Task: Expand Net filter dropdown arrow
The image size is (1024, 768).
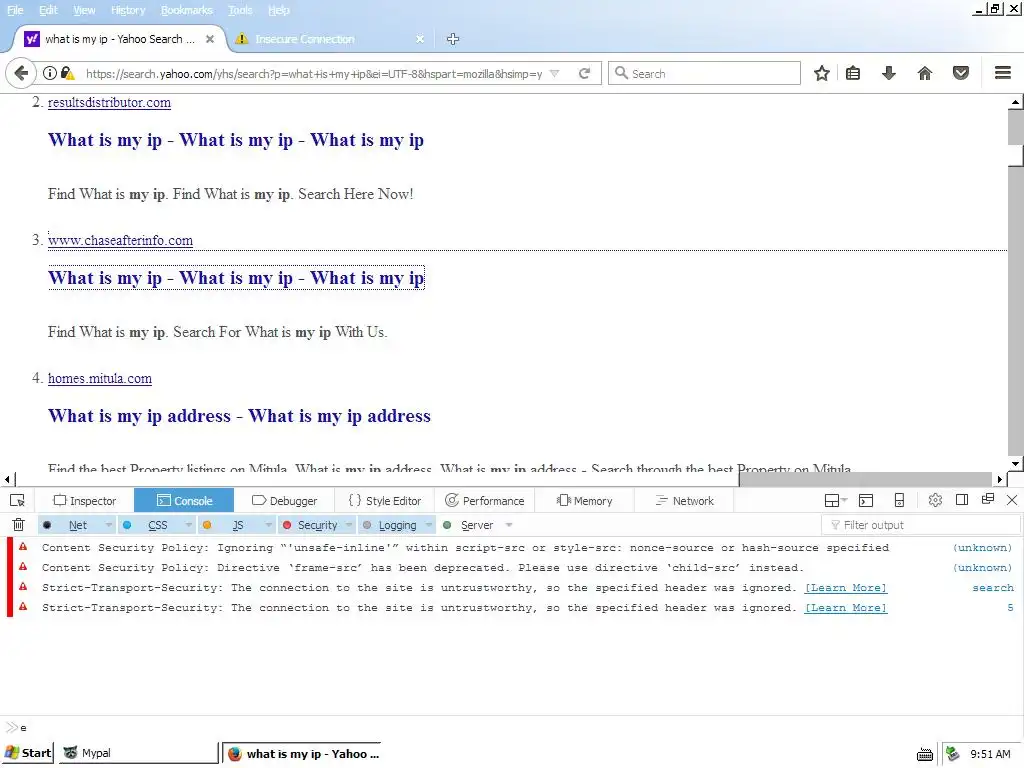Action: 108,525
